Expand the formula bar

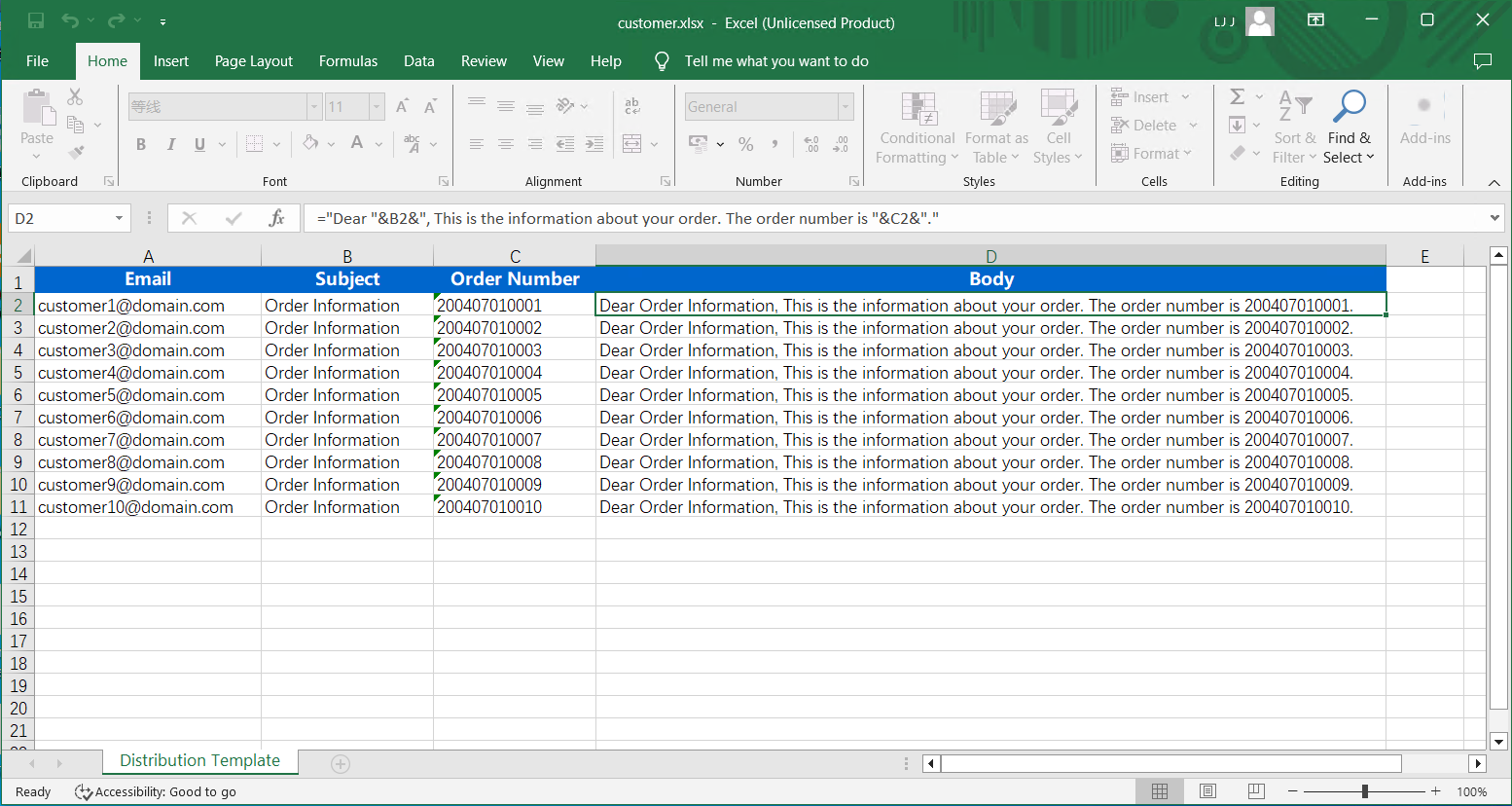tap(1495, 218)
